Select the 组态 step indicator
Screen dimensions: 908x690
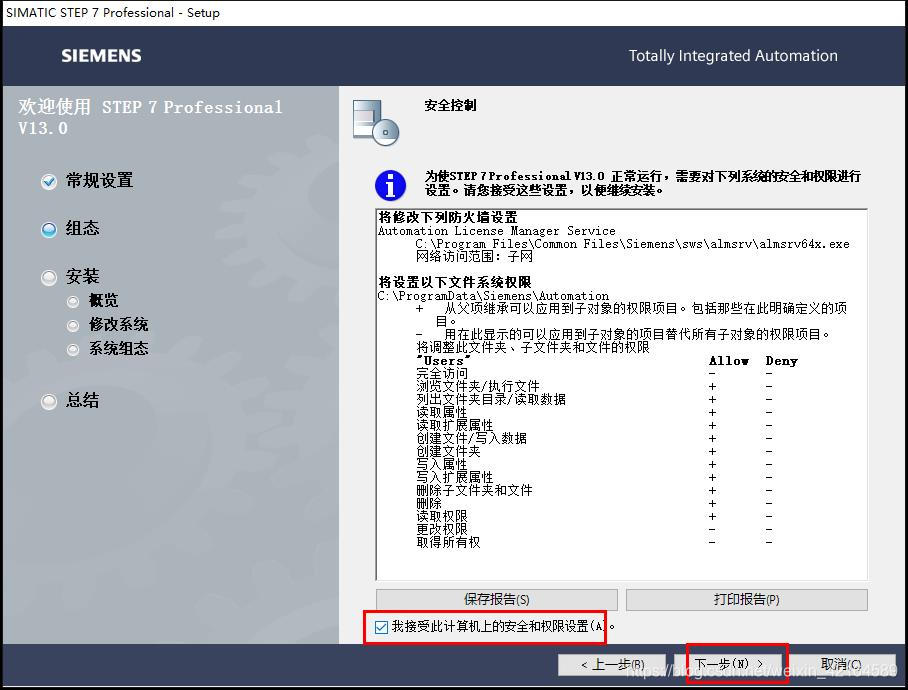(70, 229)
